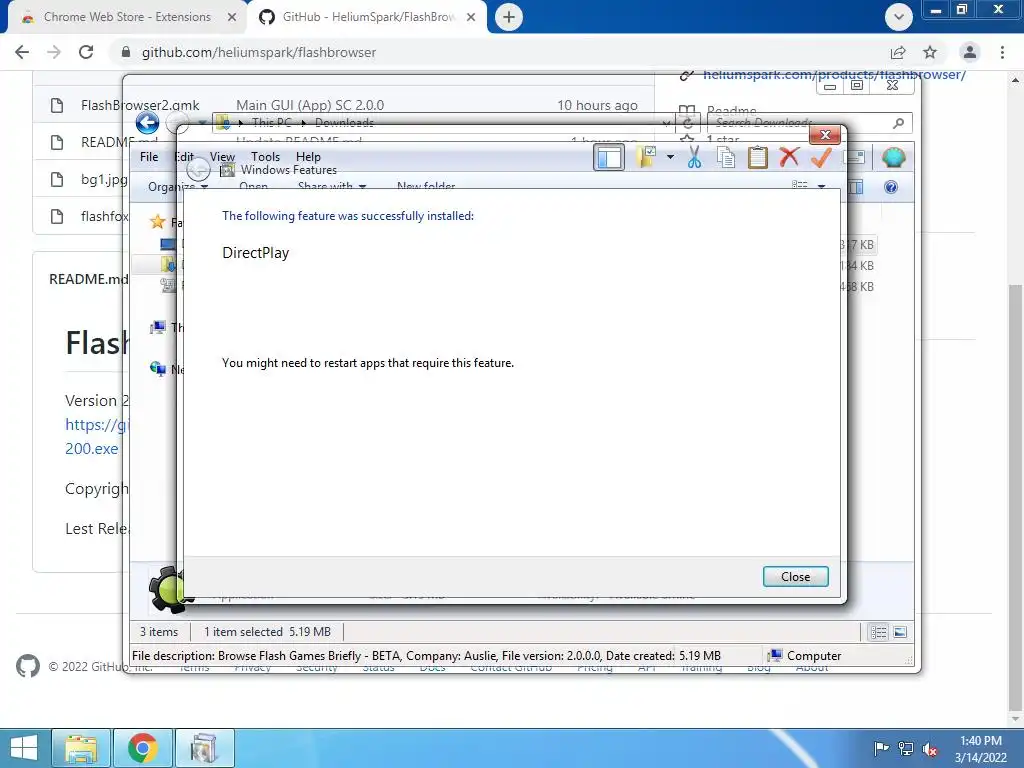
Task: Click the Favorites star icon in the navigation pane
Action: pos(157,222)
